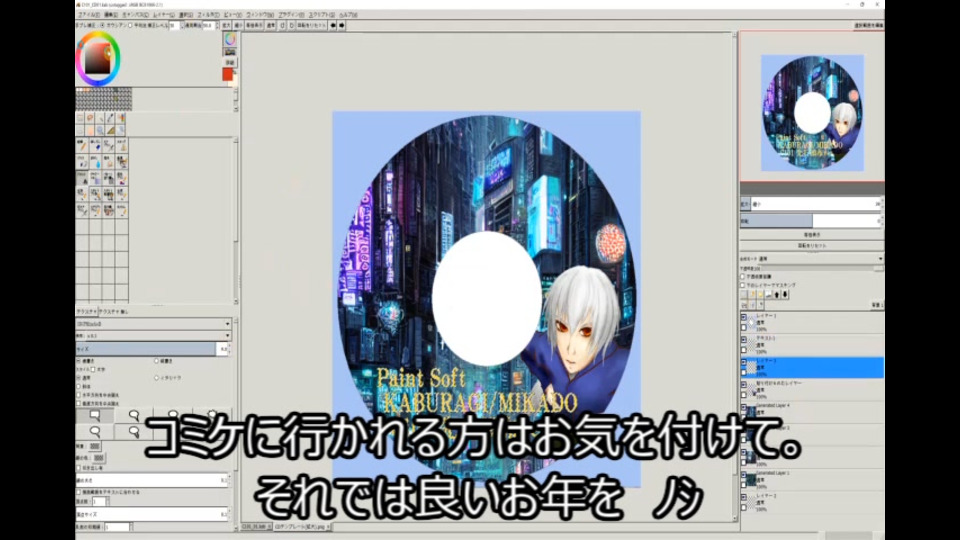Select the italic イタリック radio button

(157, 378)
